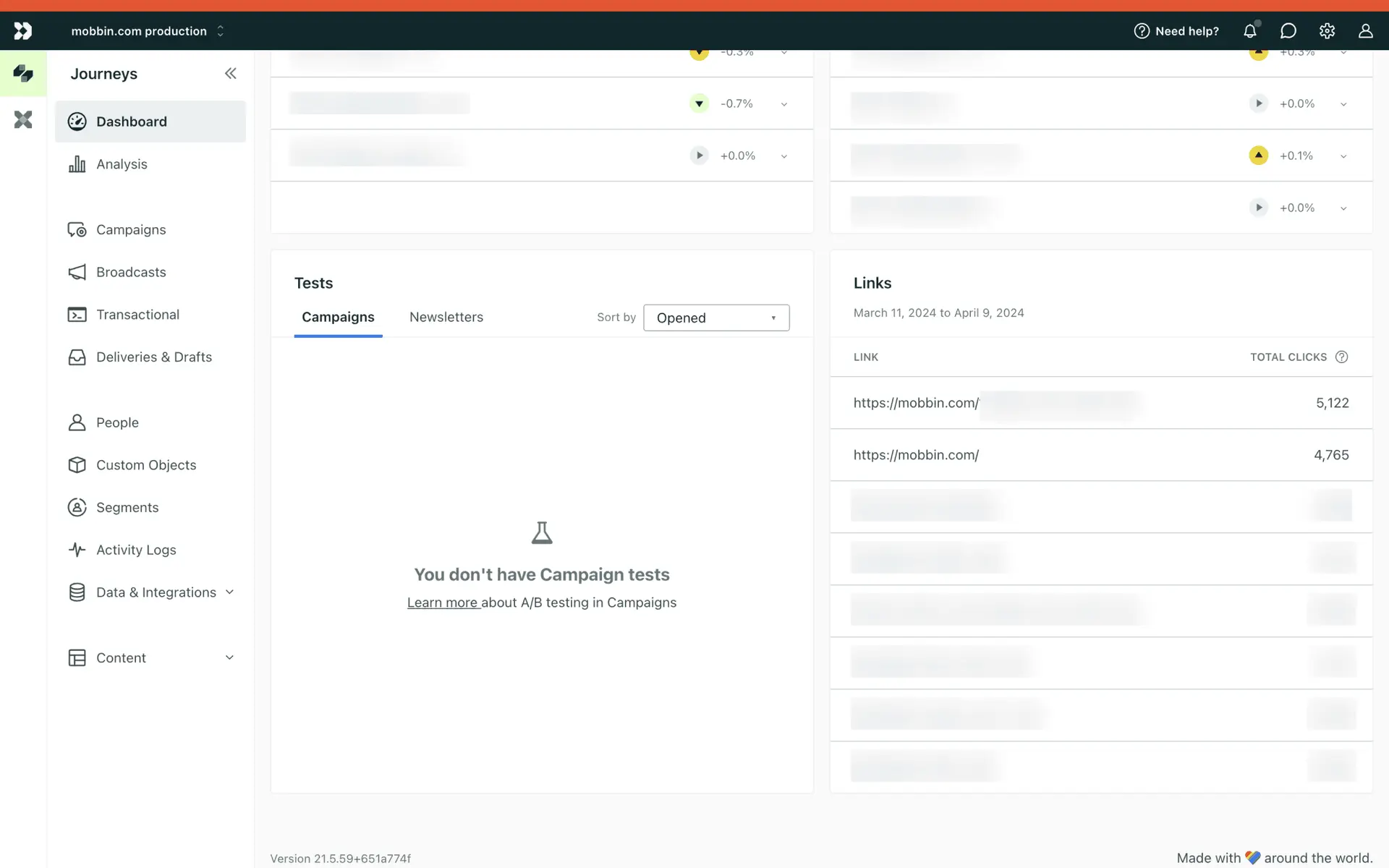Click Need help? button
This screenshot has height=868, width=1389.
point(1176,31)
